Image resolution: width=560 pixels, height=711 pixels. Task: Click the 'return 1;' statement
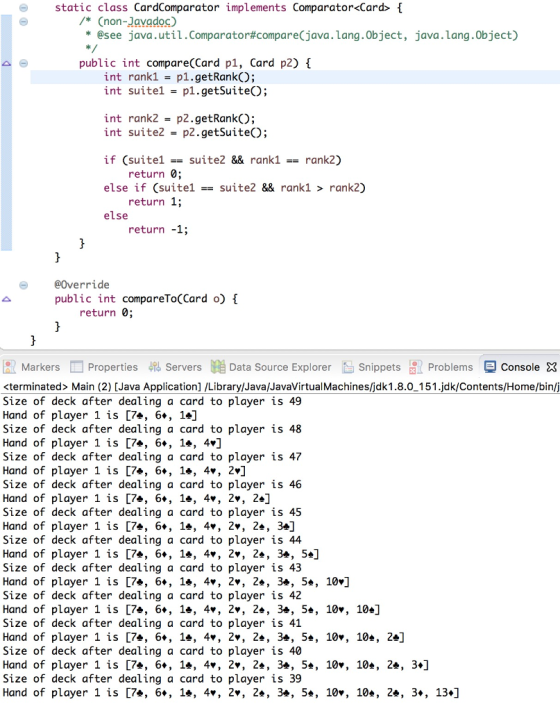pos(155,202)
